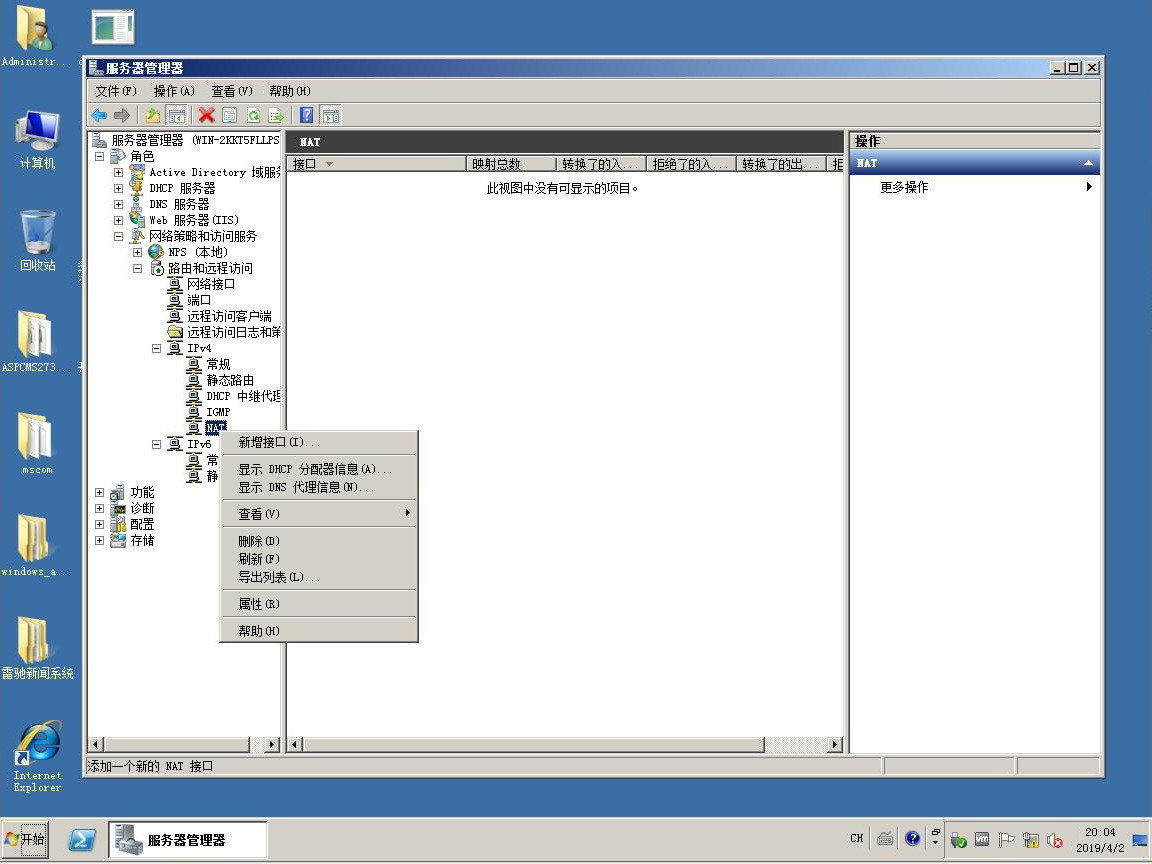The height and width of the screenshot is (864, 1152).
Task: Open the Properties toolbar icon
Action: (x=229, y=116)
